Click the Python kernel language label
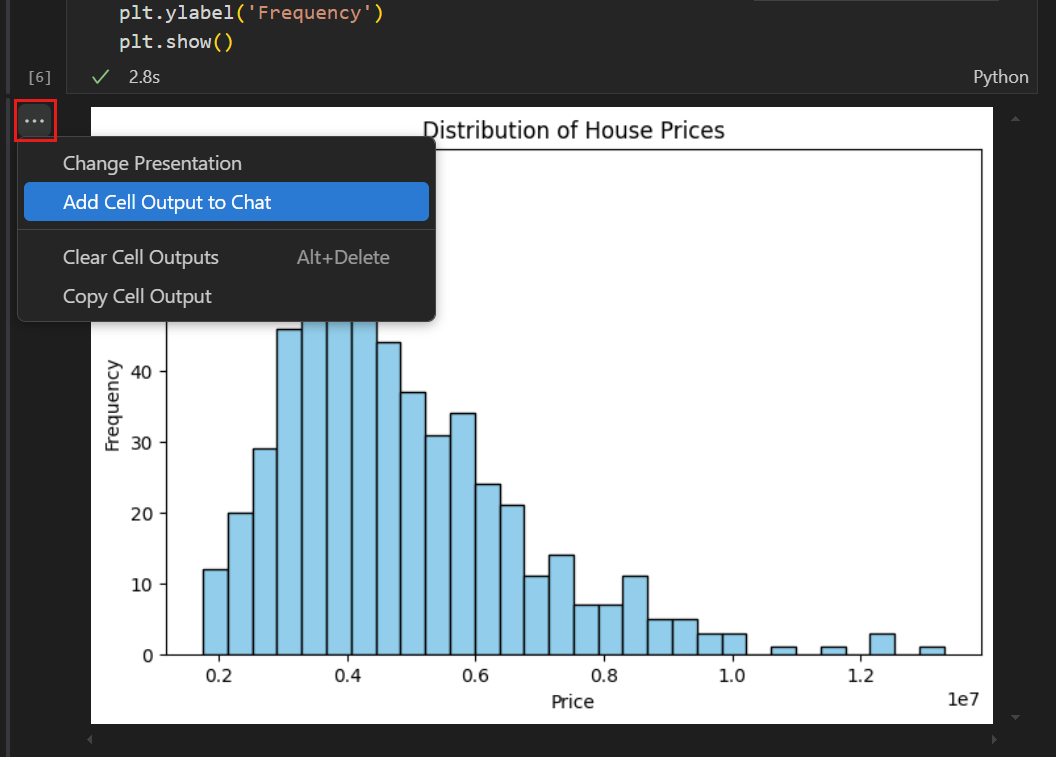This screenshot has height=757, width=1056. (x=1000, y=76)
